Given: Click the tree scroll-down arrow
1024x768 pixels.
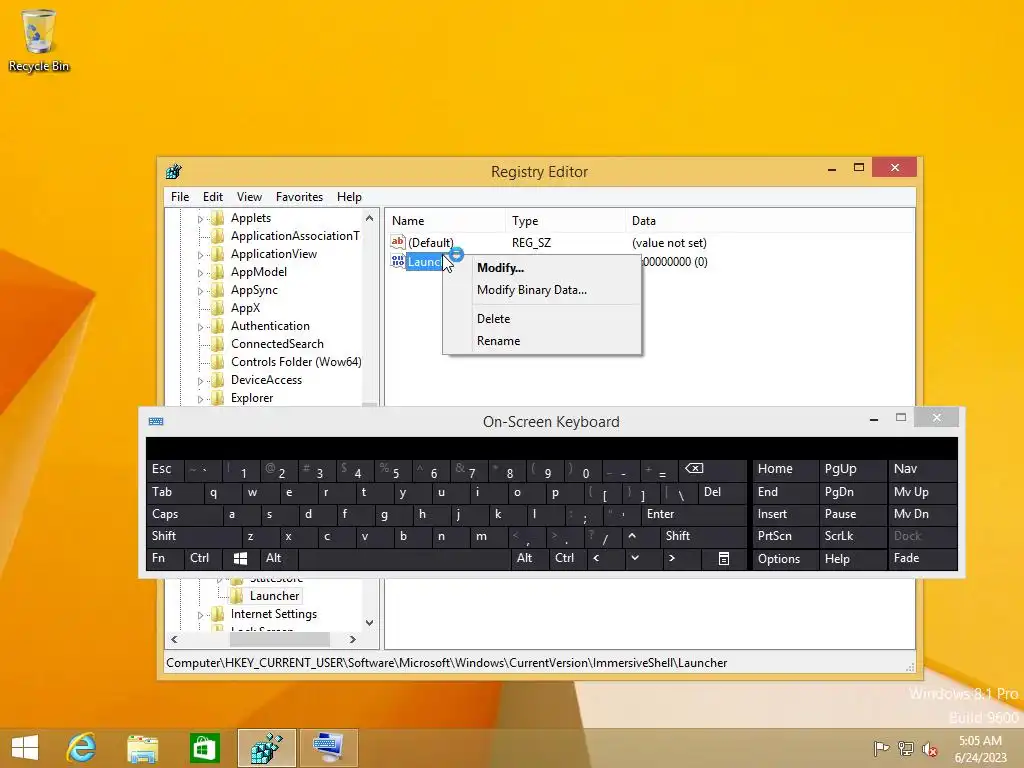Looking at the screenshot, I should 370,622.
